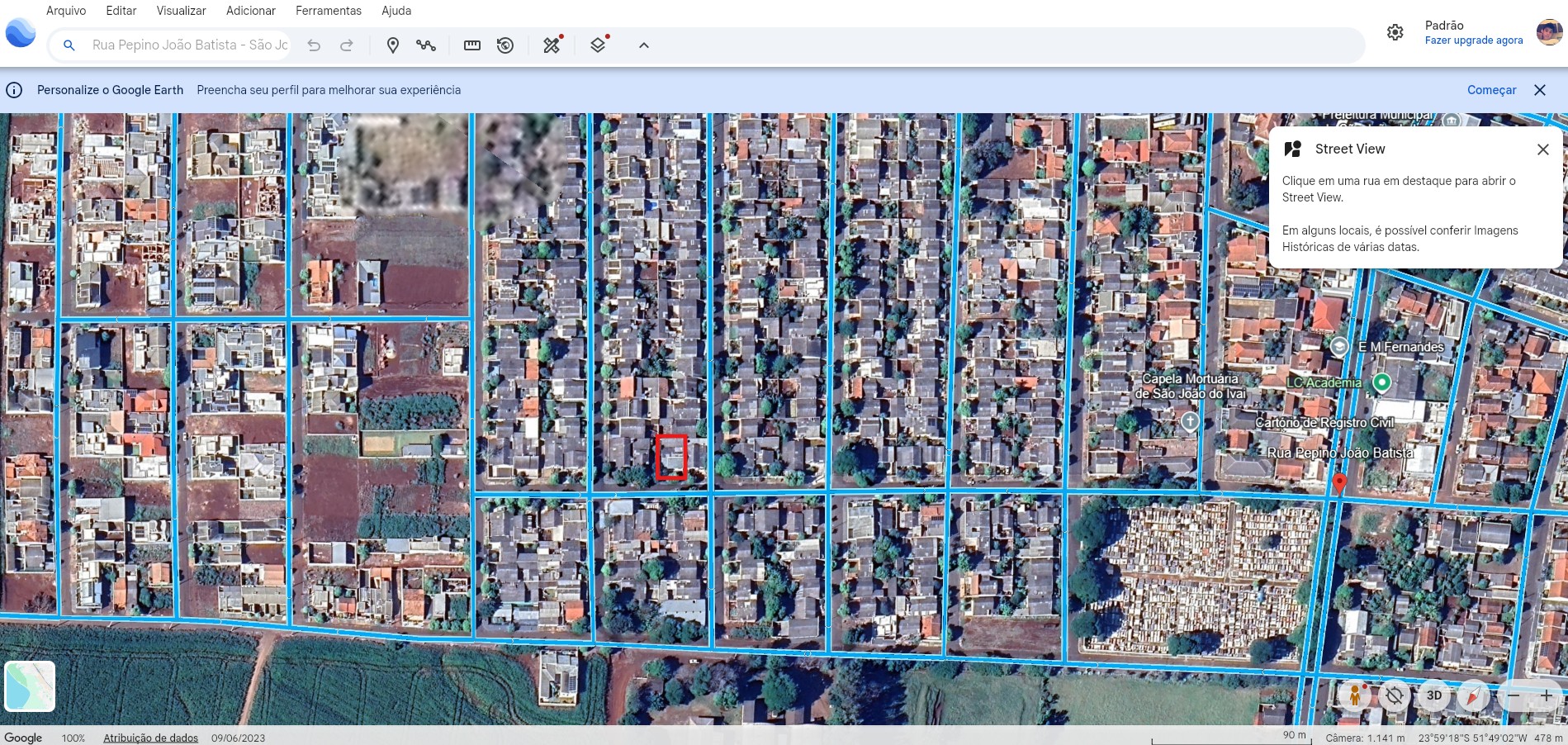The image size is (1568, 745).
Task: Click the undo arrow in toolbar
Action: pyautogui.click(x=314, y=45)
